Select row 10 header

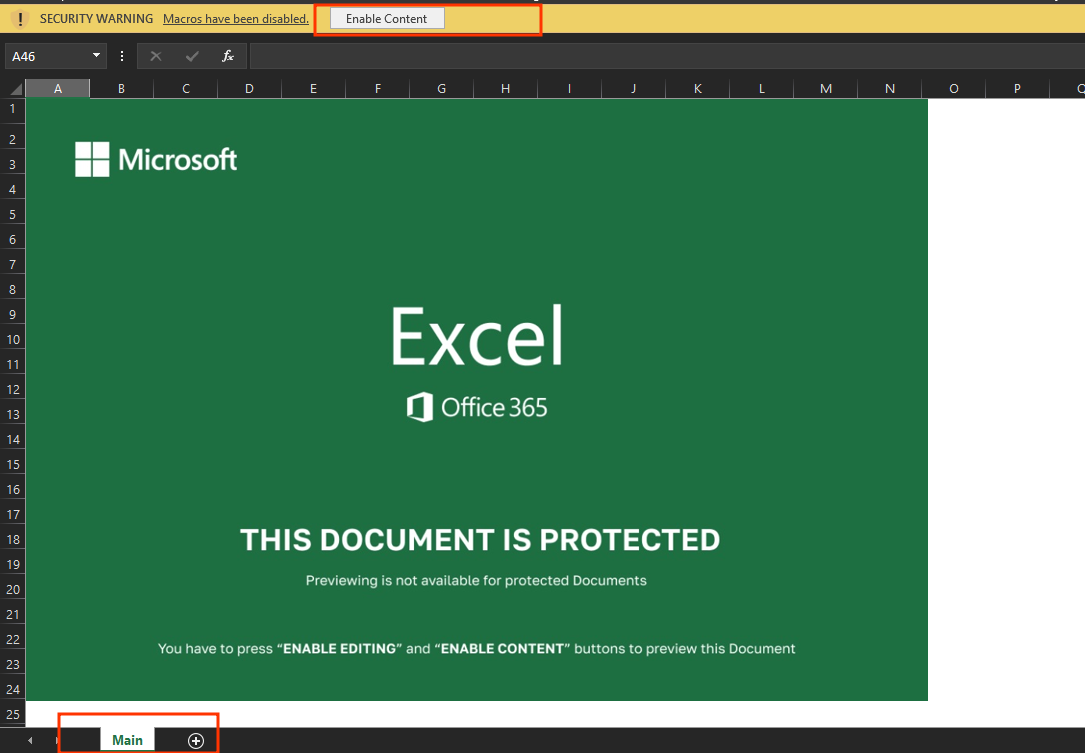tap(12, 339)
